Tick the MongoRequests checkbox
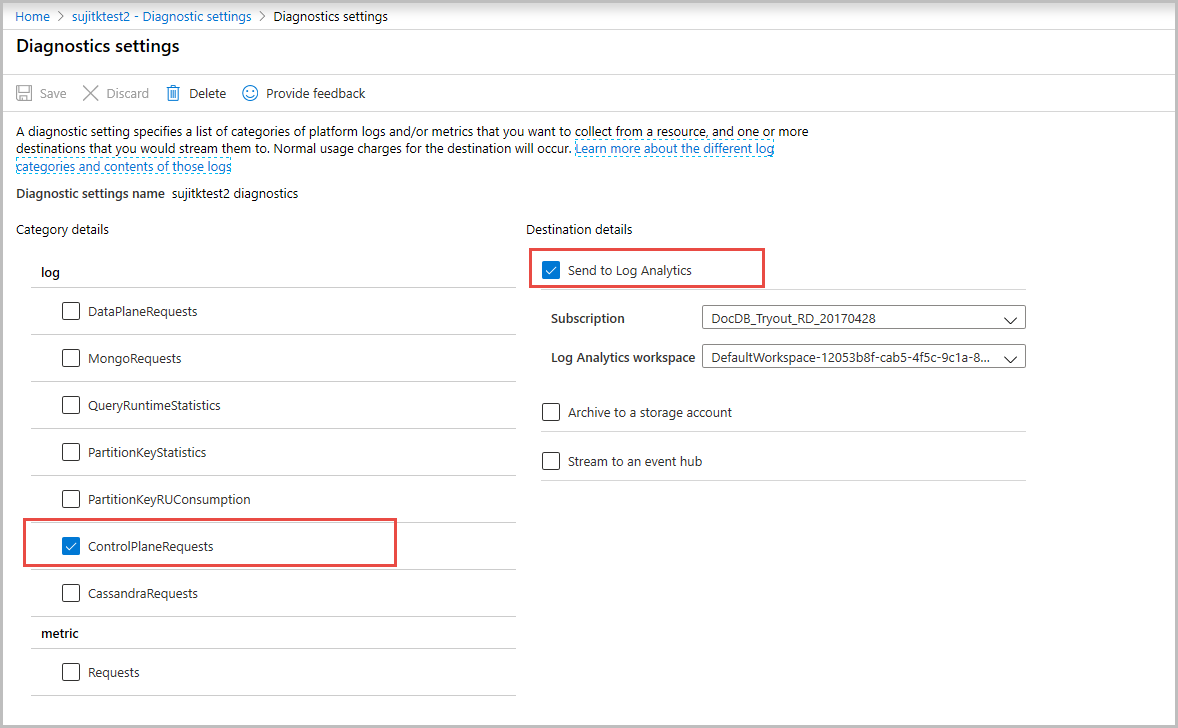Image resolution: width=1178 pixels, height=728 pixels. tap(71, 358)
